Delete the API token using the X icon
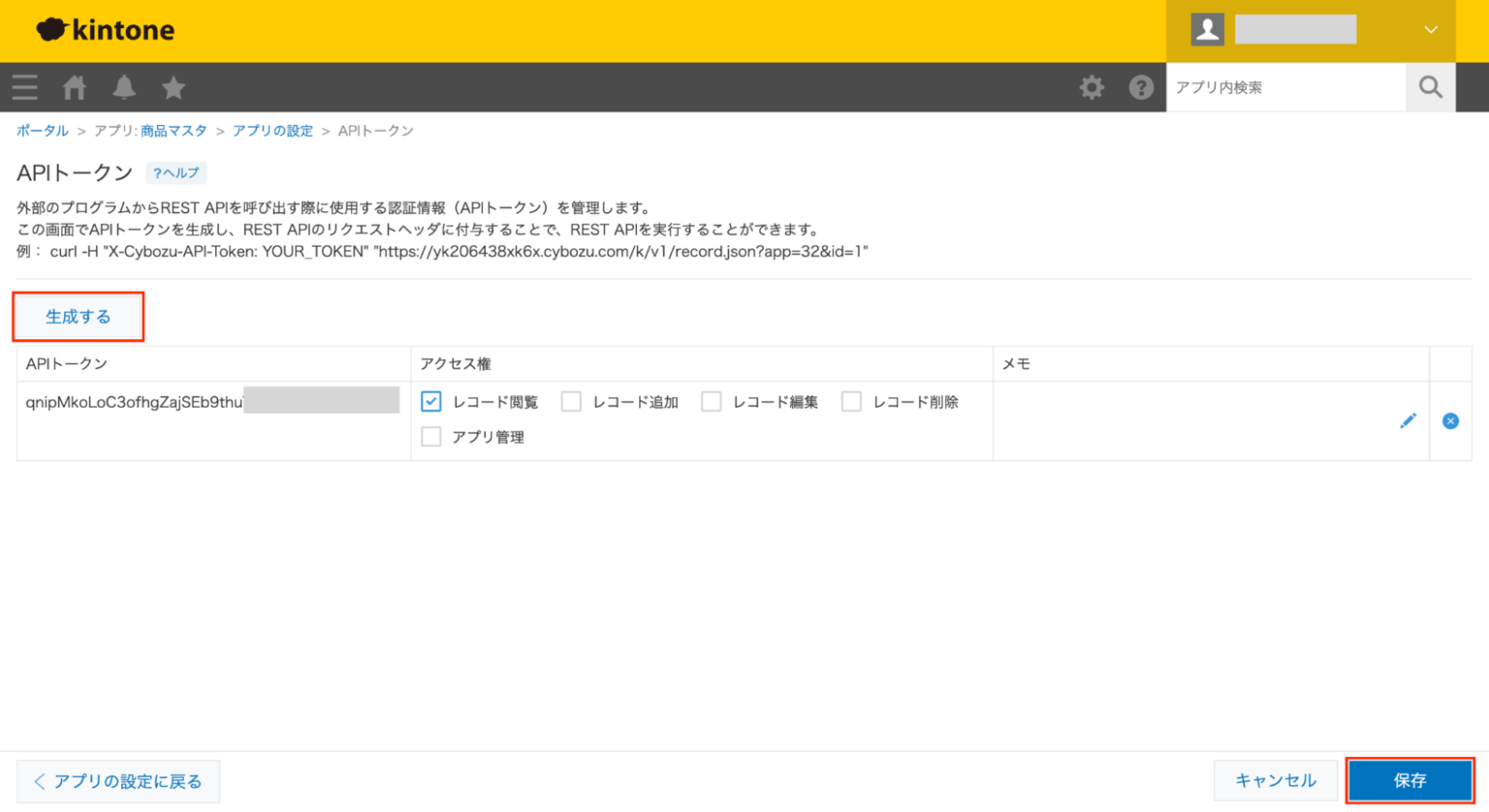This screenshot has width=1489, height=812. [1450, 421]
